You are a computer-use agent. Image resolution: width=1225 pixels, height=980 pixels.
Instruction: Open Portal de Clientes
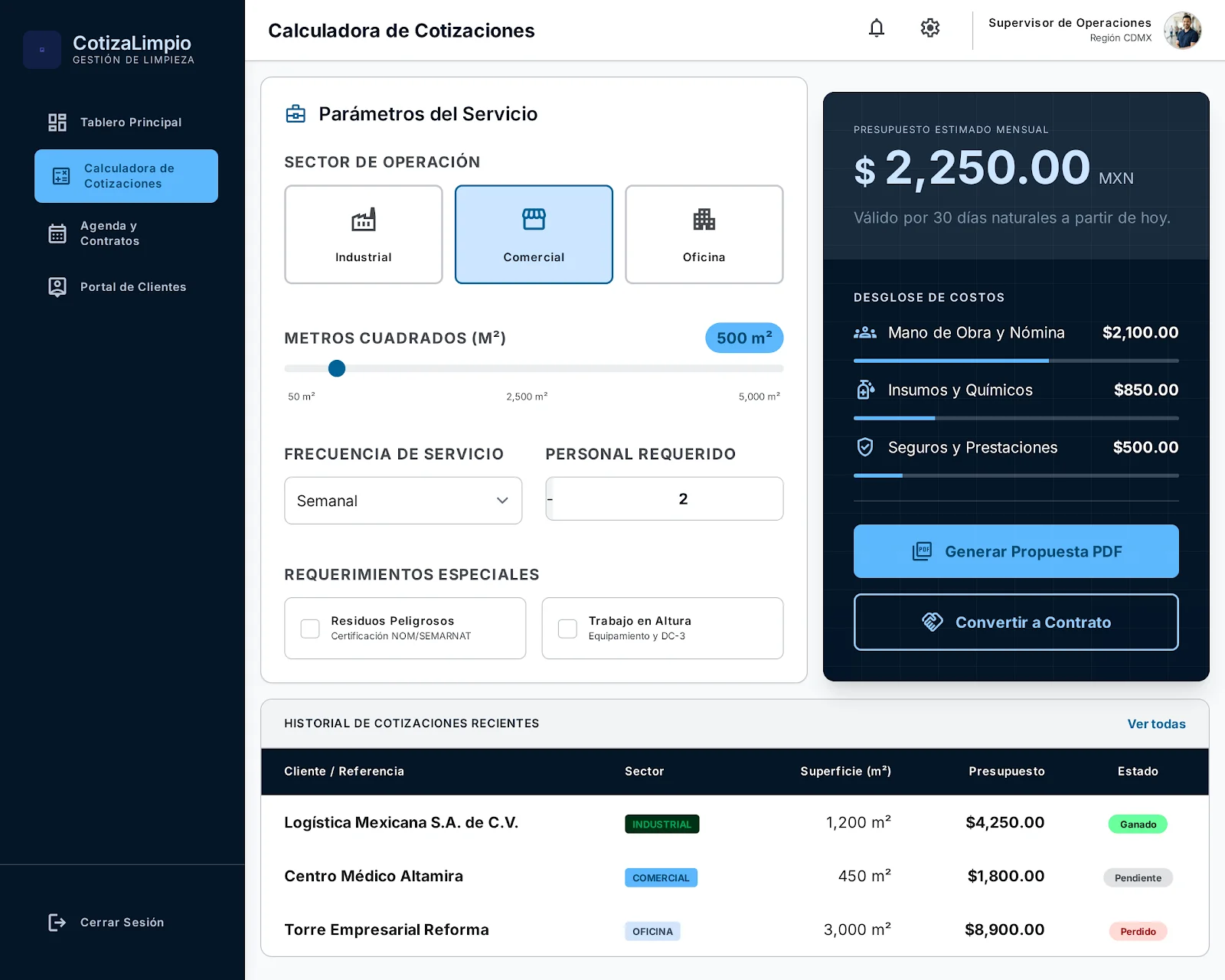click(126, 287)
